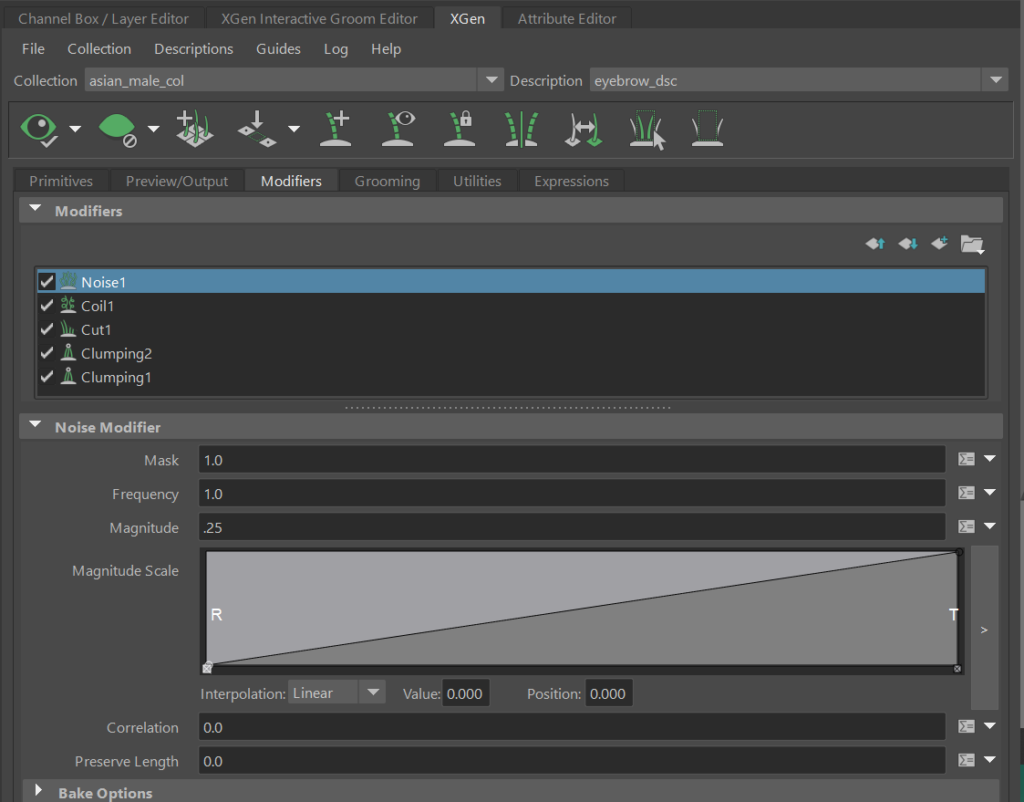The image size is (1024, 802).
Task: Click the mirror guides icon
Action: [520, 130]
